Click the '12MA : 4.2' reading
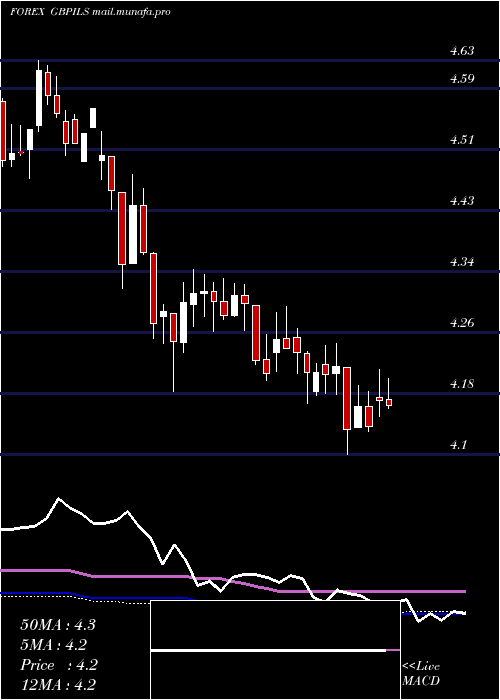 point(58,685)
